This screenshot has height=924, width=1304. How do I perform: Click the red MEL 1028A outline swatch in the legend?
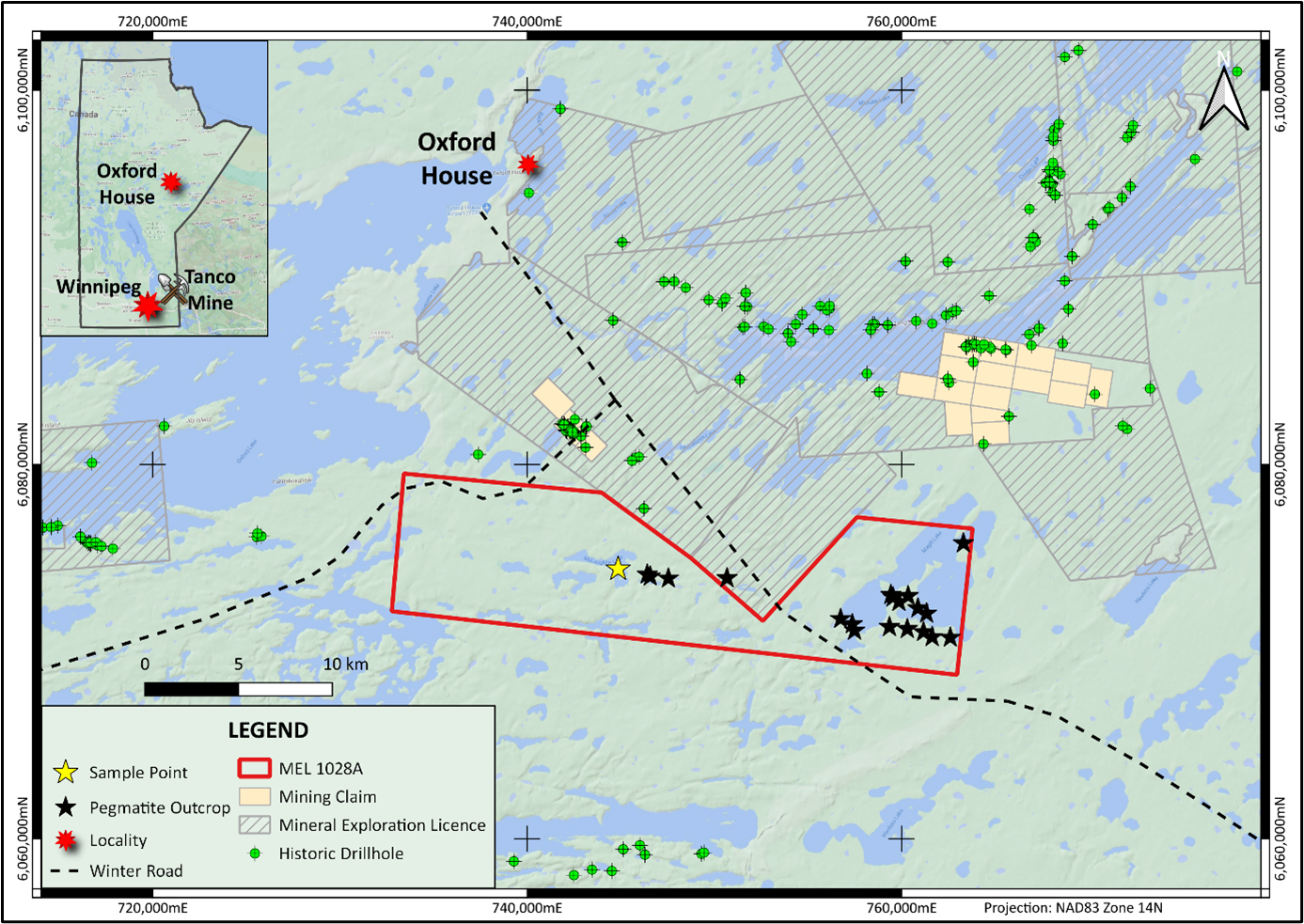pos(255,768)
